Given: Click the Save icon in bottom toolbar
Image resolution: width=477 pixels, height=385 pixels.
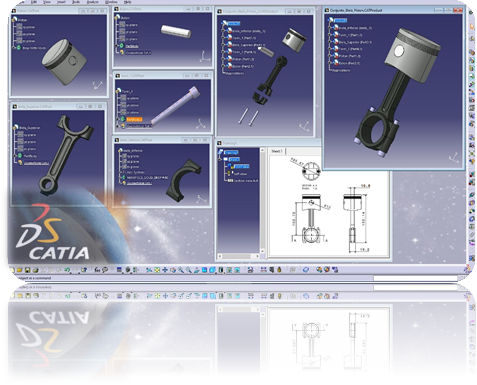Looking at the screenshot, I should (x=27, y=270).
